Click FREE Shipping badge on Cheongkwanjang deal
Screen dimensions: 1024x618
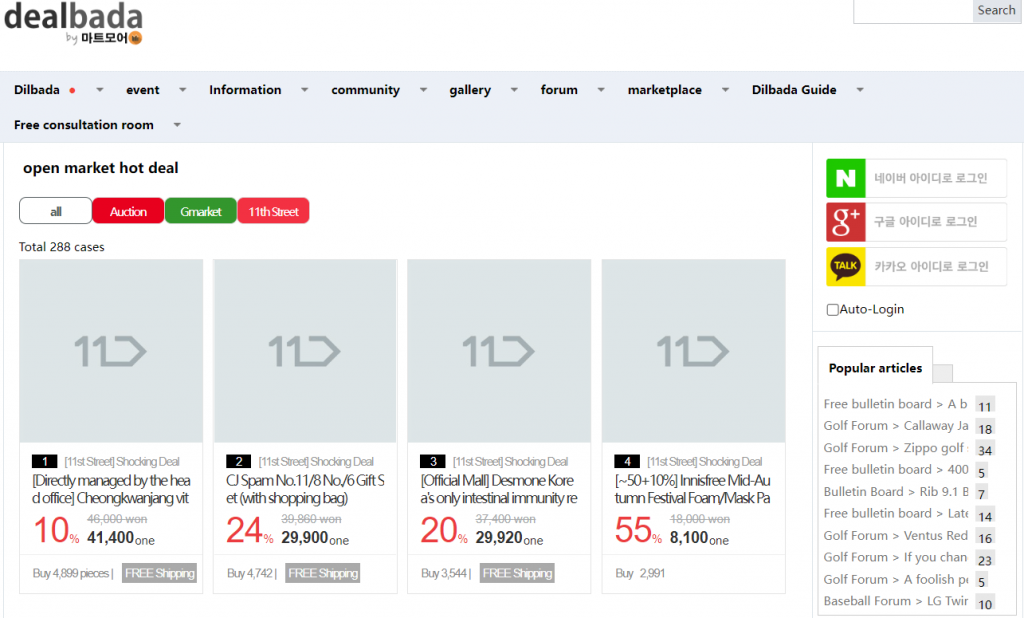160,573
